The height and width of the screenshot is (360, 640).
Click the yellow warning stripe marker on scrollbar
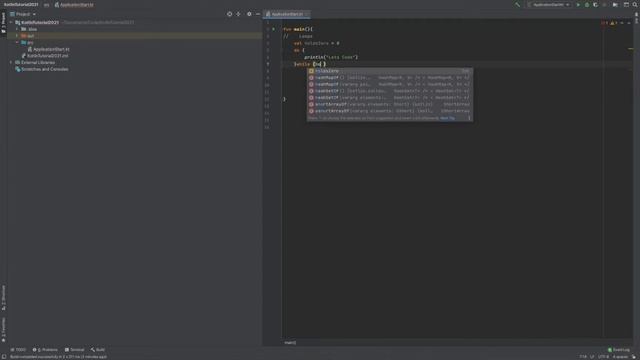pyautogui.click(x=631, y=49)
